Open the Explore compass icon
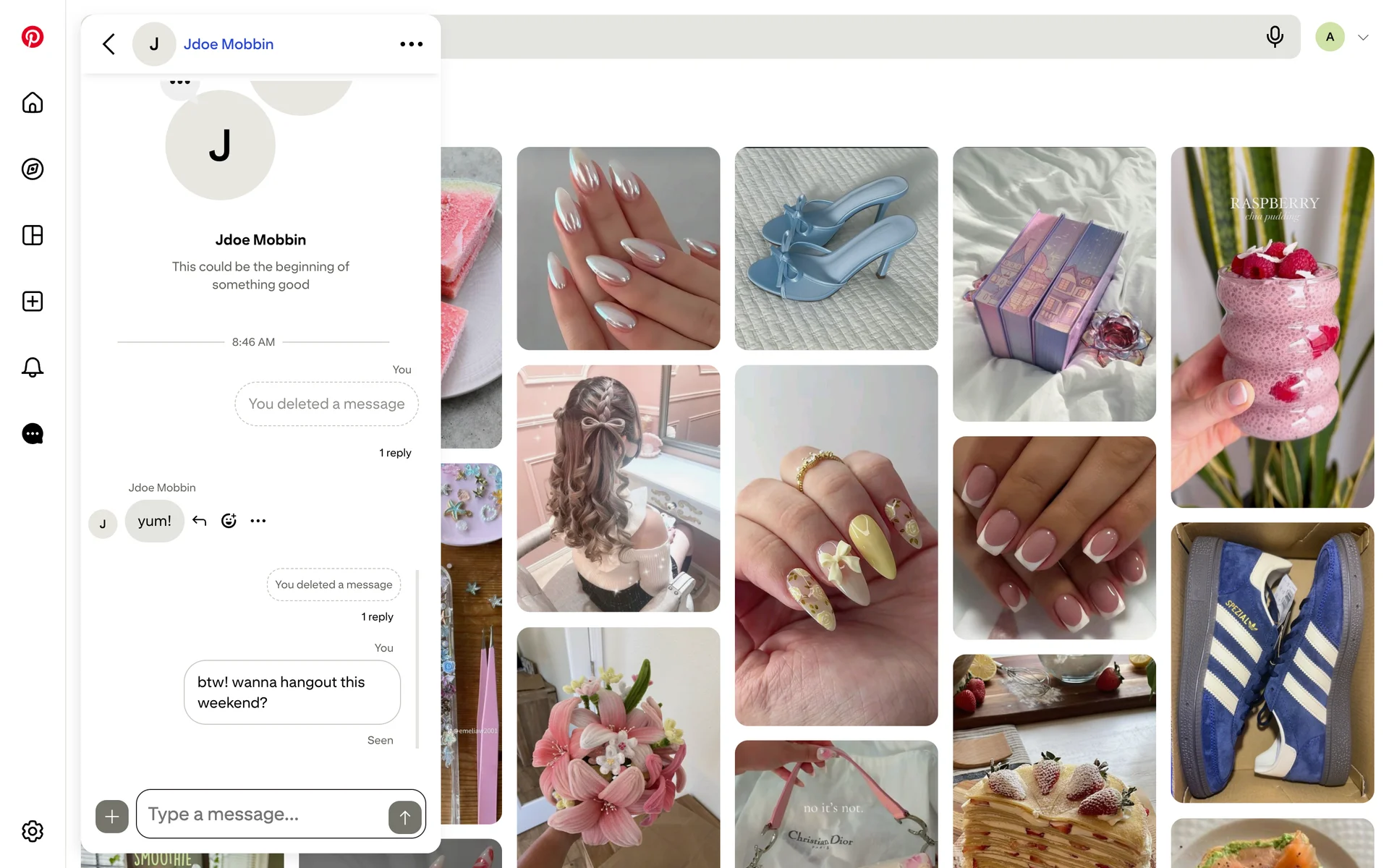The height and width of the screenshot is (868, 1389). pyautogui.click(x=33, y=169)
